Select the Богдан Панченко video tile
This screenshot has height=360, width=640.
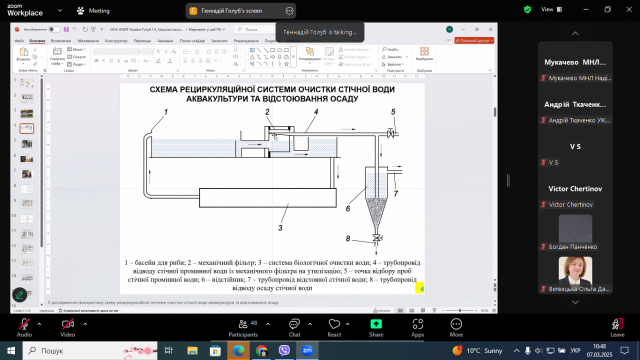(575, 231)
